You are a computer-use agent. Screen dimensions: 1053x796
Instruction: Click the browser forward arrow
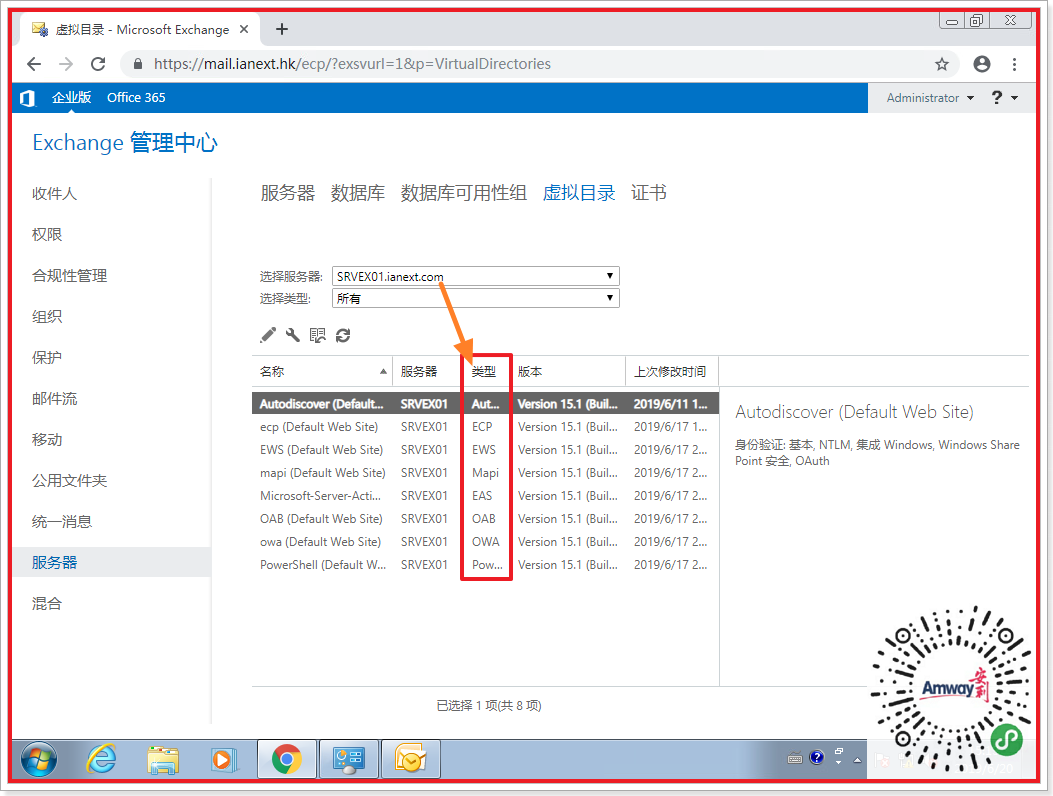66,64
